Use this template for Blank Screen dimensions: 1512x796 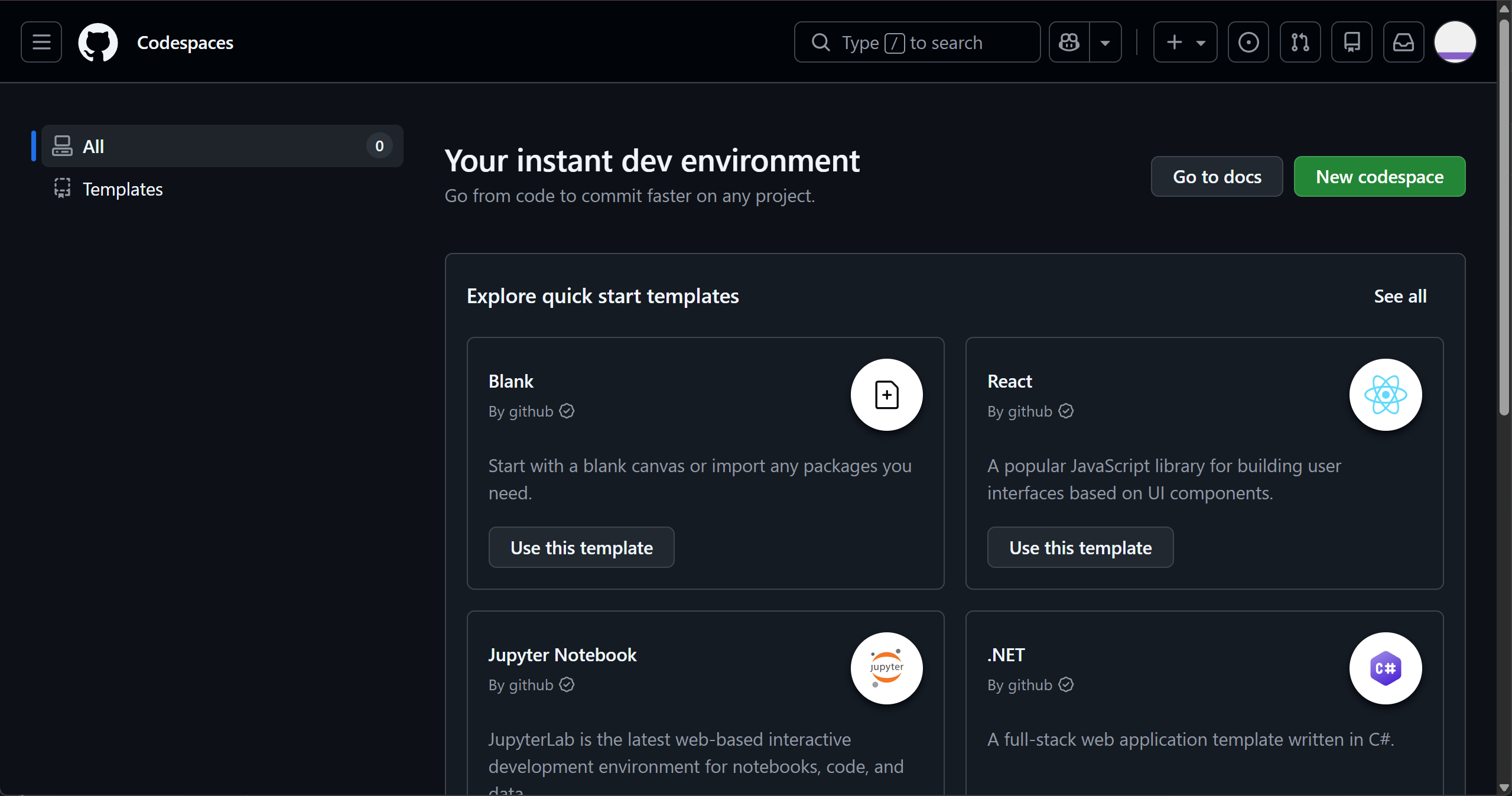[581, 547]
